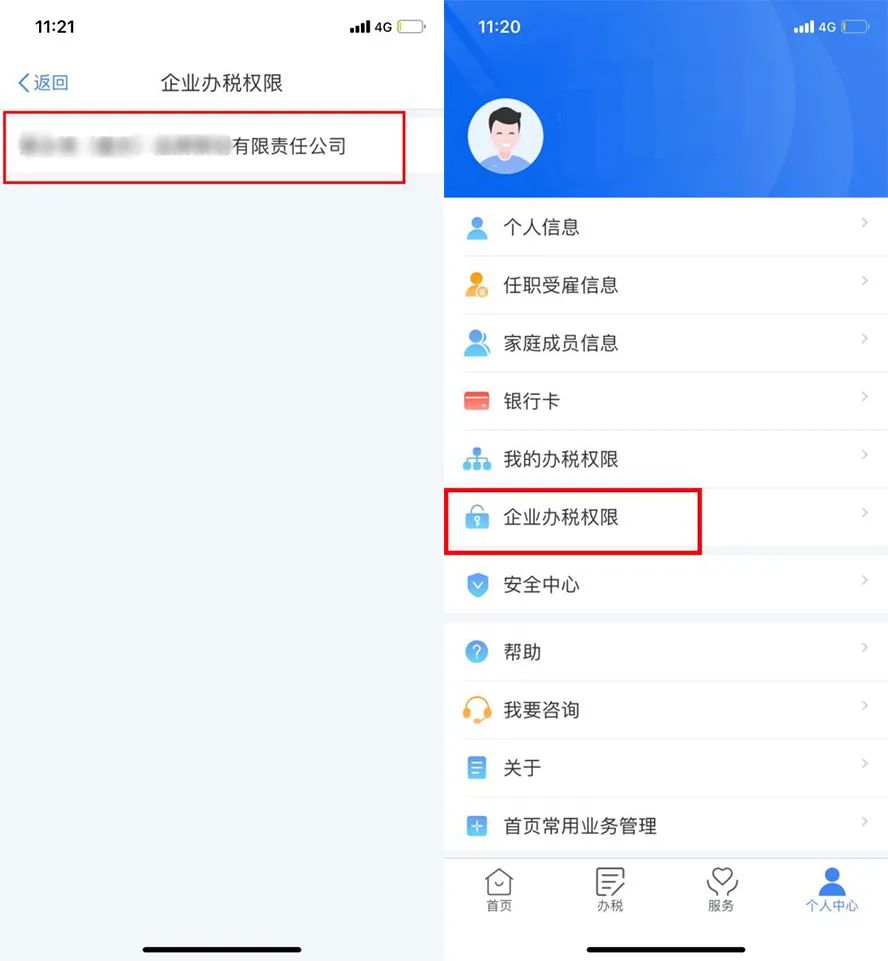Select the 有限责任公司 company entry
Image resolution: width=888 pixels, height=961 pixels.
[x=204, y=146]
